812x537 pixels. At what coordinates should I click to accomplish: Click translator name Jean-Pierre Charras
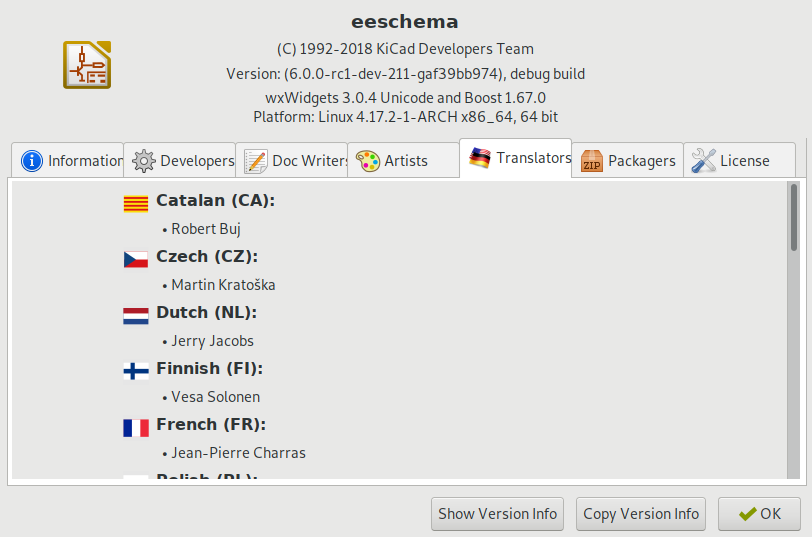(238, 453)
